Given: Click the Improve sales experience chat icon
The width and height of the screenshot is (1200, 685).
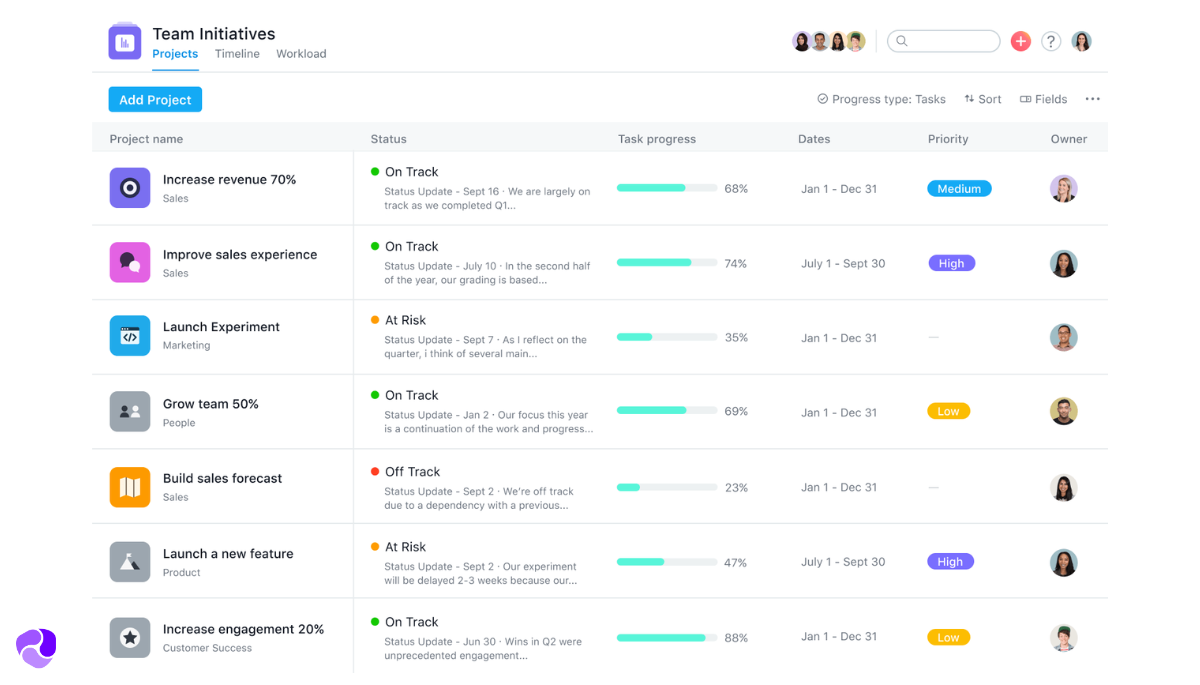Looking at the screenshot, I should 130,262.
